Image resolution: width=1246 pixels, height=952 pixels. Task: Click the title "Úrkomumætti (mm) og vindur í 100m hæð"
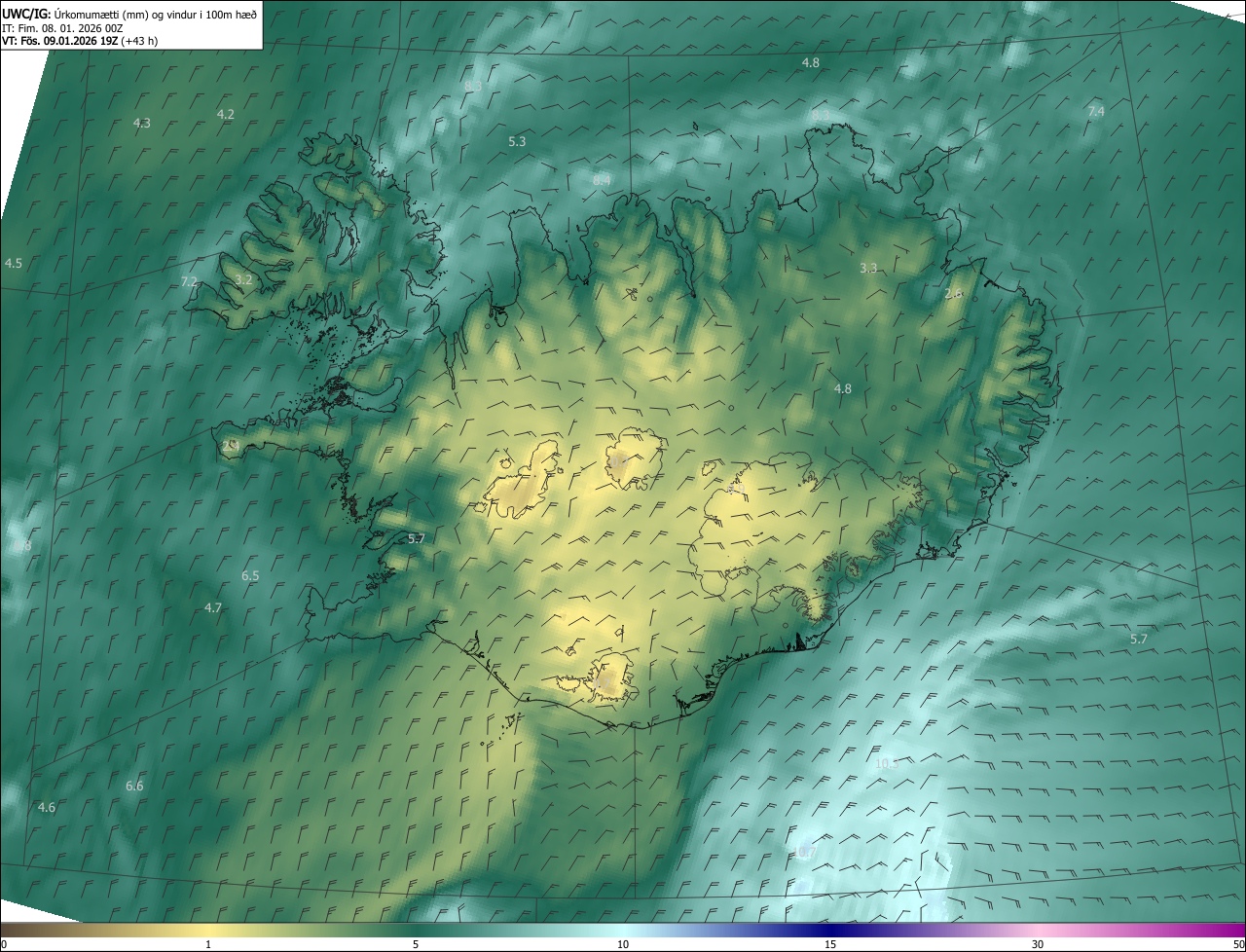[x=154, y=14]
